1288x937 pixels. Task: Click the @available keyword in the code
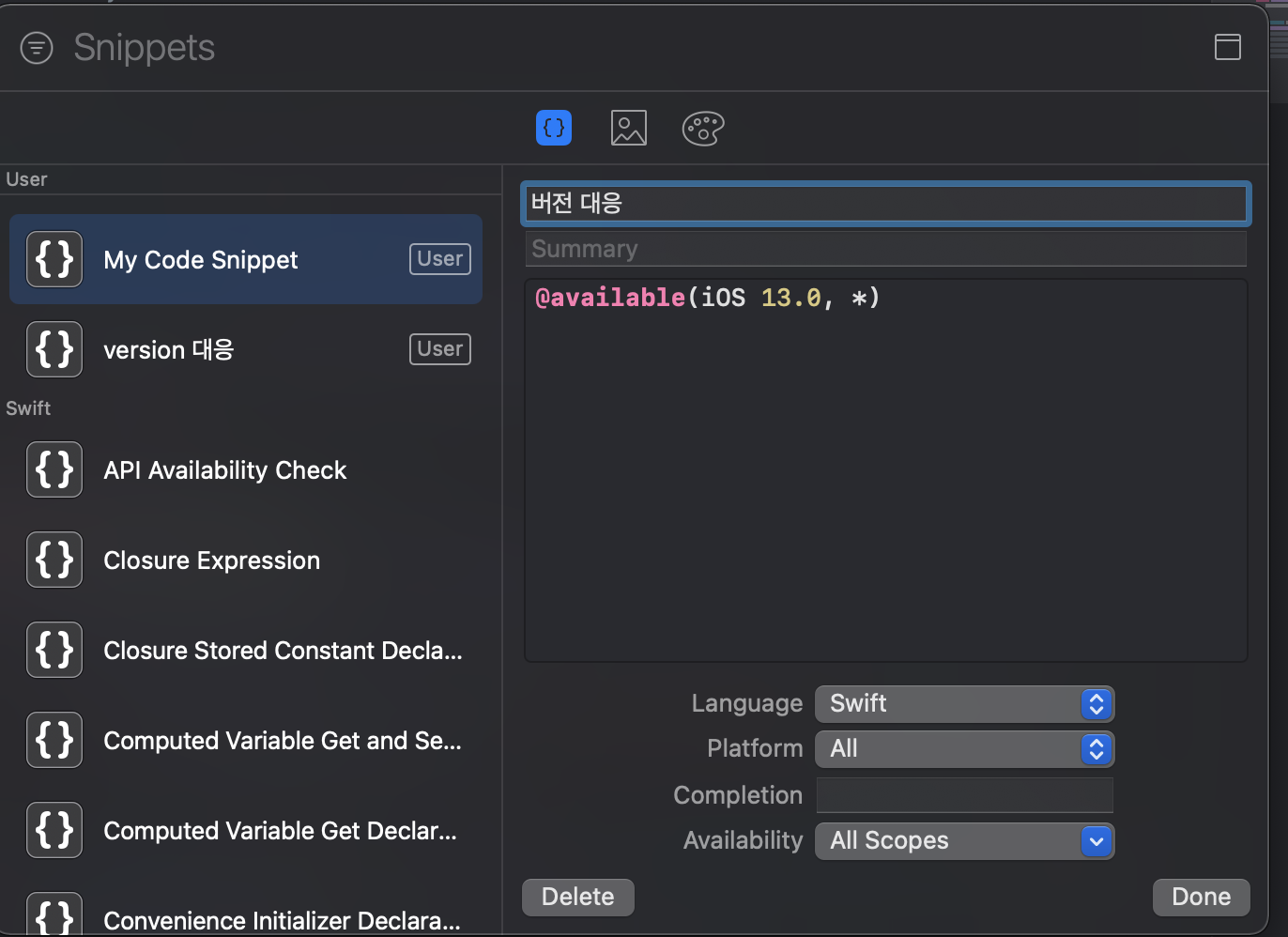point(610,298)
